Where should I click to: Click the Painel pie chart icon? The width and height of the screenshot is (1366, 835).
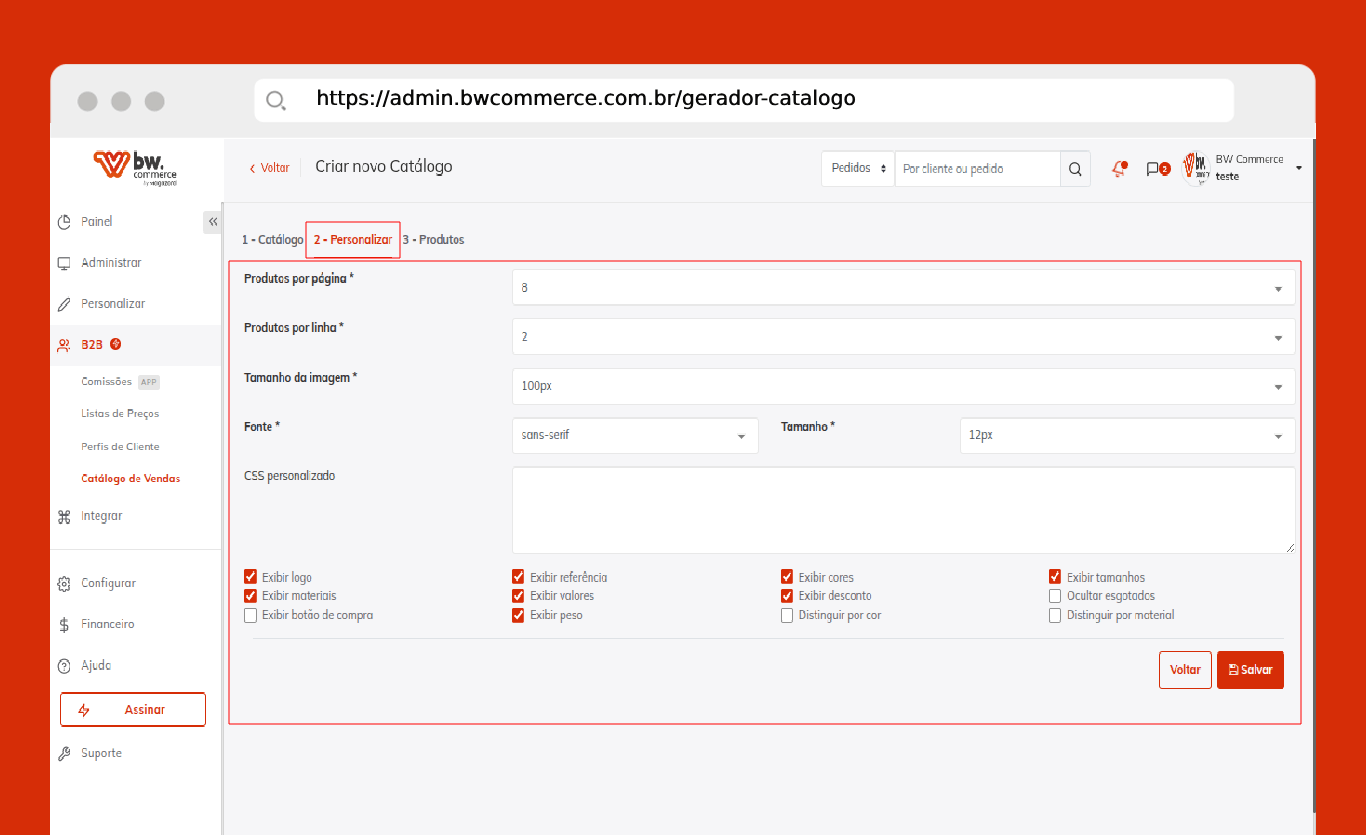(x=64, y=222)
